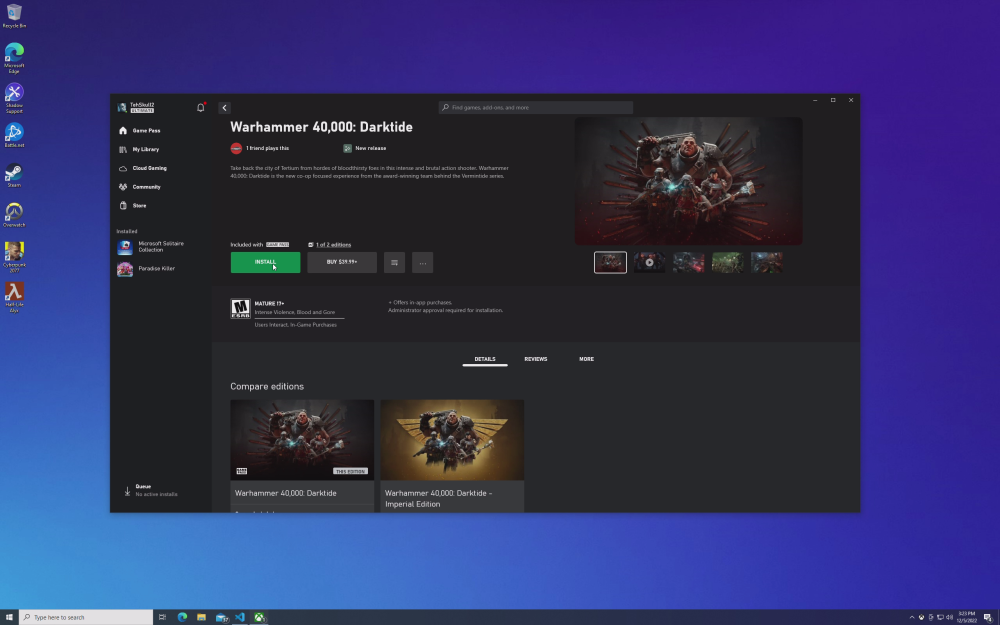The image size is (1000, 625).
Task: Click the New release badge
Action: 365,148
